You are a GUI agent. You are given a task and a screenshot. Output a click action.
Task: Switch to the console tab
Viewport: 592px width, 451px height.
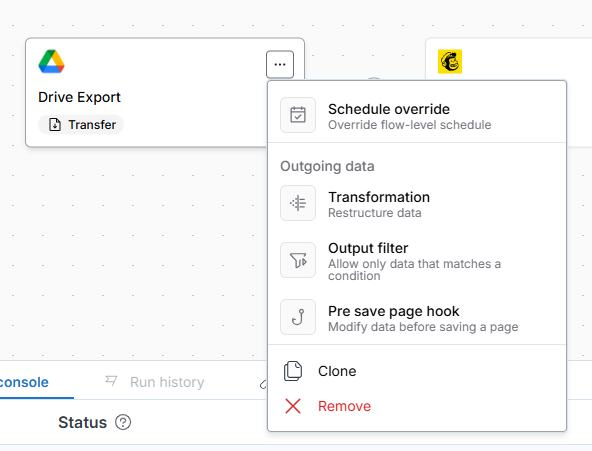click(24, 382)
